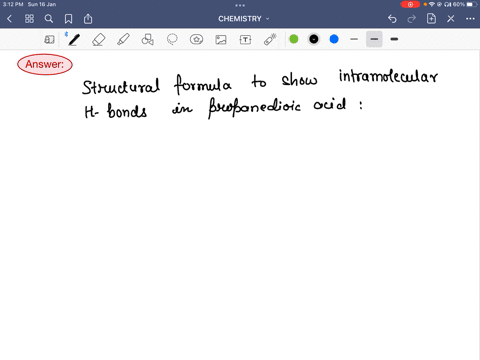Activate the laser pointer tool
480x360 pixels.
(x=270, y=39)
